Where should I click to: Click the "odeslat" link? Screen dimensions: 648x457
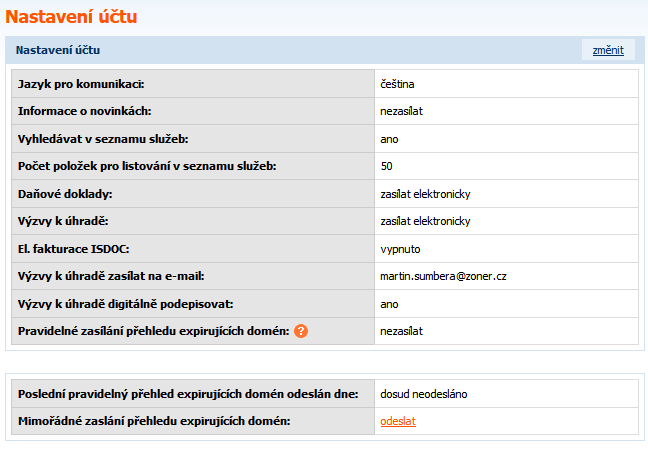(397, 421)
